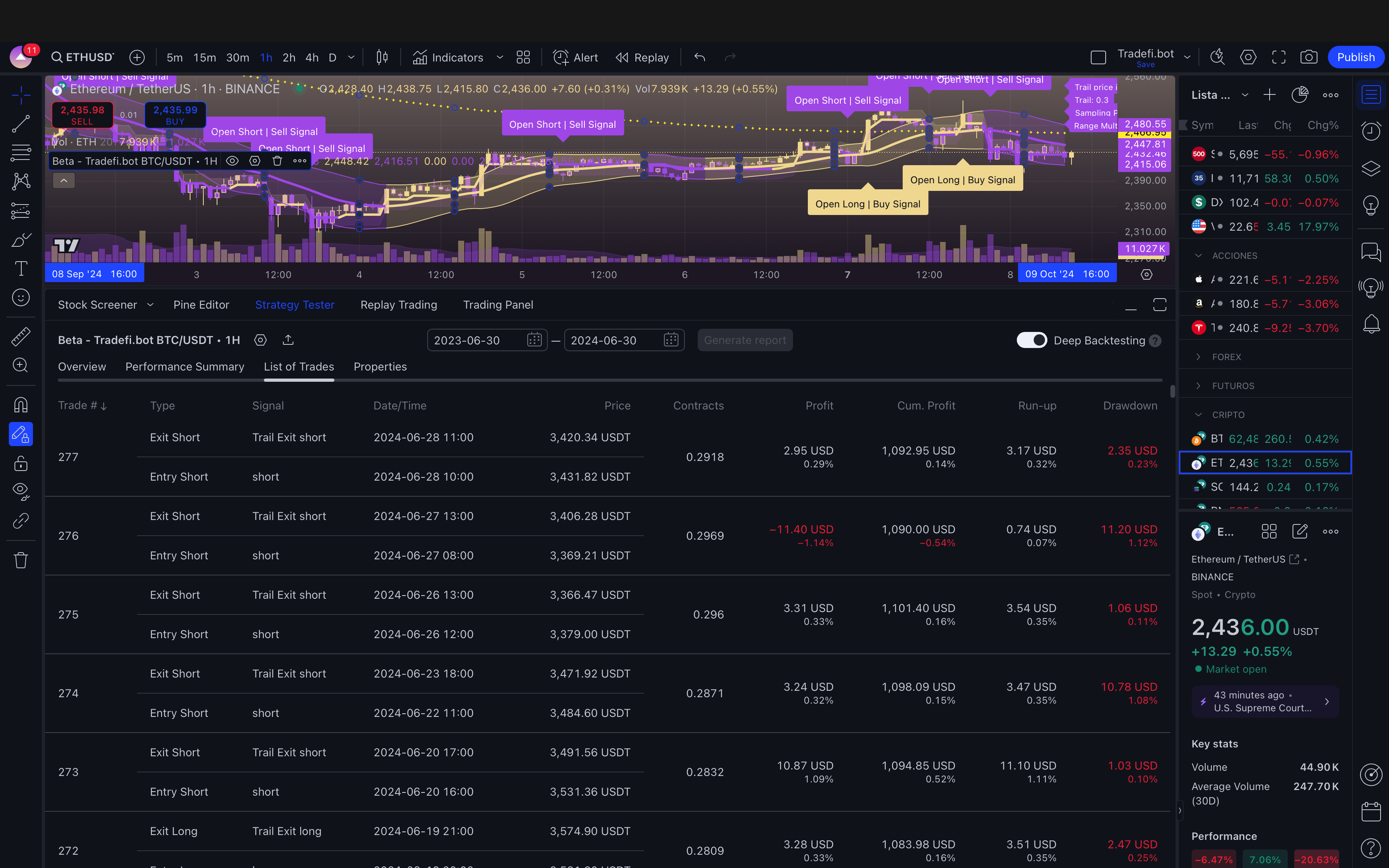
Task: Toggle Deep Backtesting switch off
Action: [1031, 340]
